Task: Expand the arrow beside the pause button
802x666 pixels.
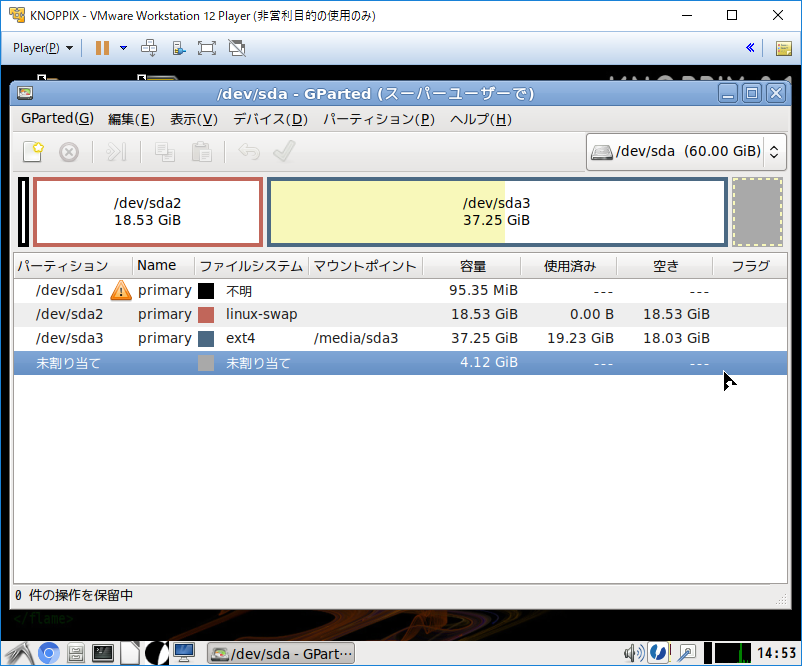Action: pos(123,48)
